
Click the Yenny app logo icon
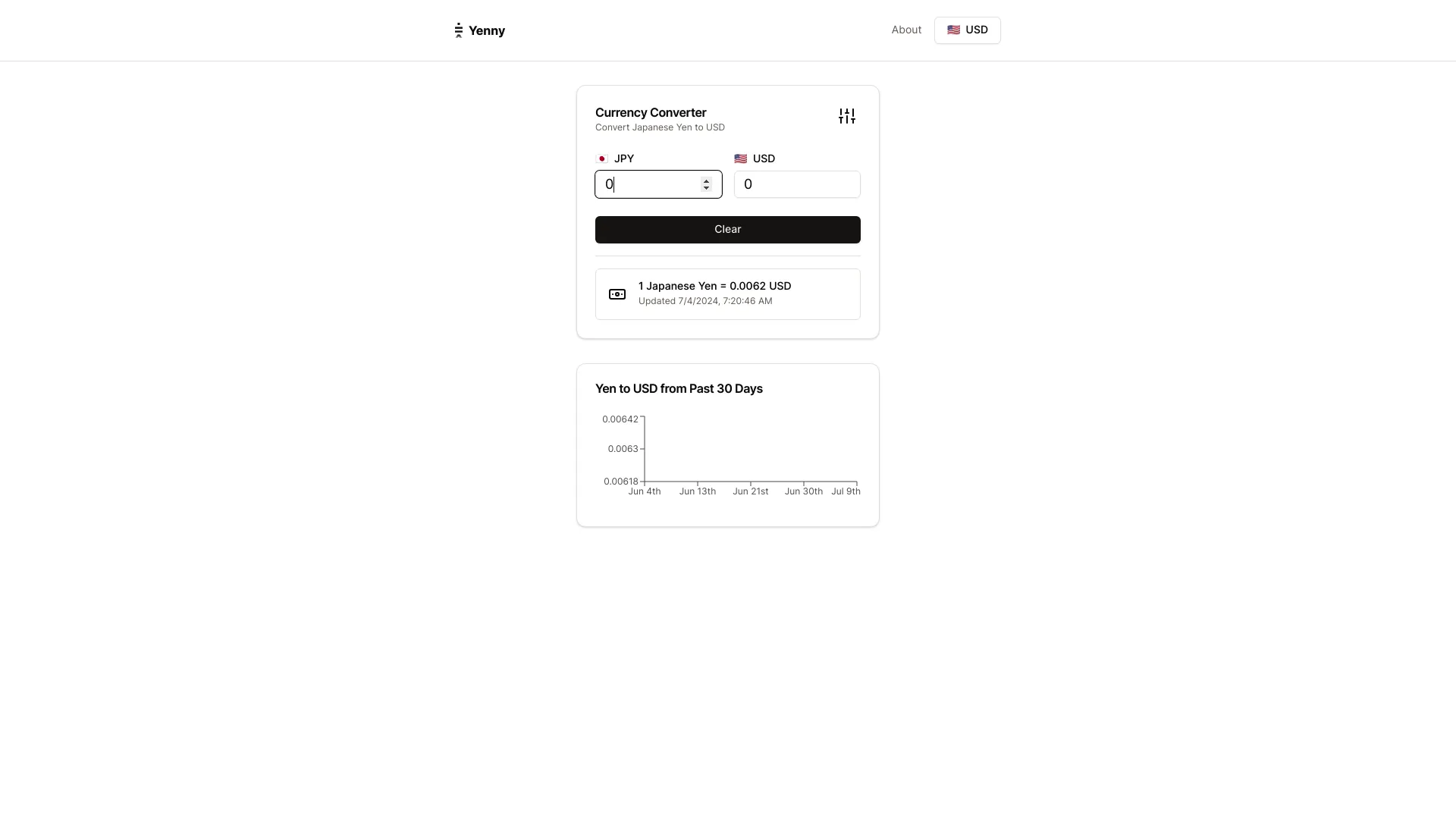pyautogui.click(x=458, y=30)
